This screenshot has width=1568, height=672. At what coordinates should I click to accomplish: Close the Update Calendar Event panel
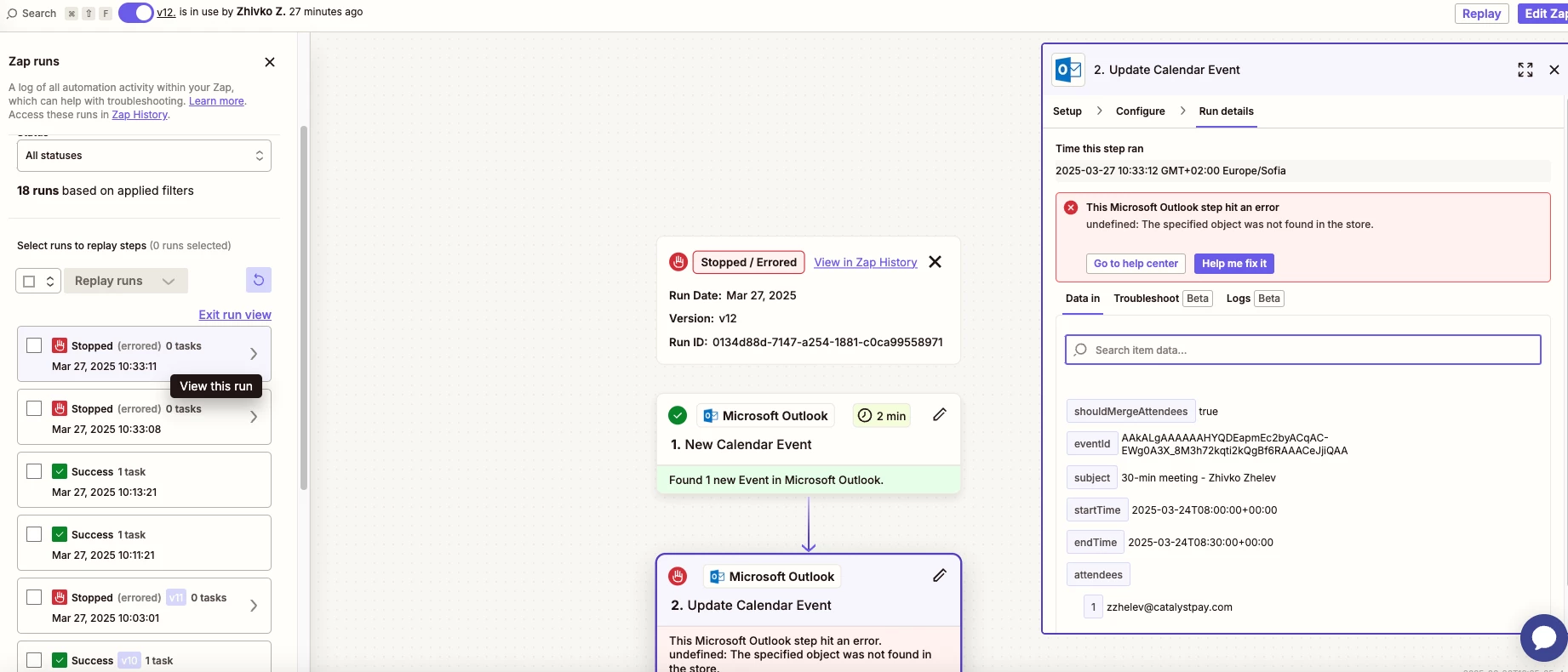coord(1554,70)
